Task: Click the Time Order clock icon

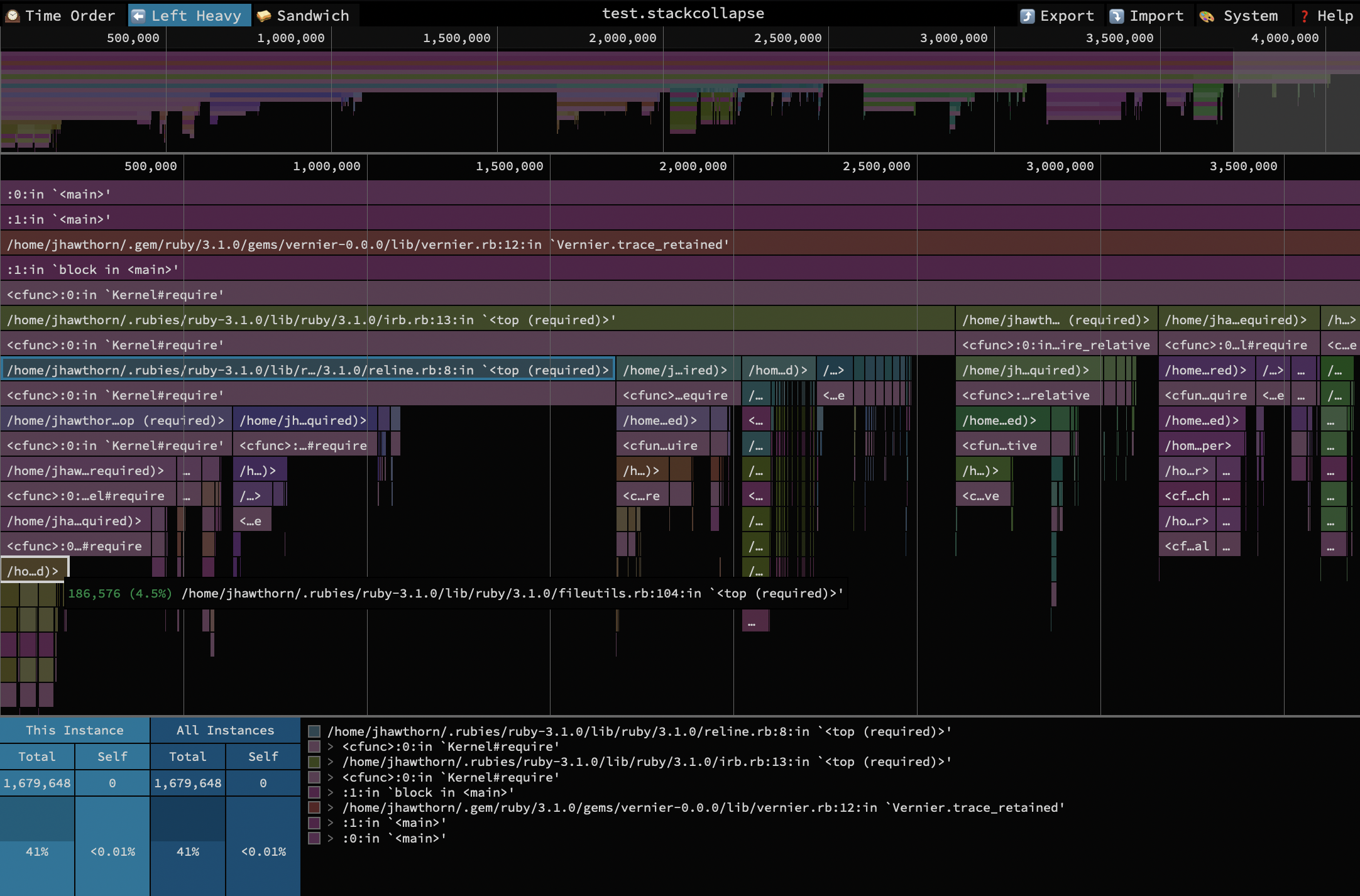Action: [13, 16]
